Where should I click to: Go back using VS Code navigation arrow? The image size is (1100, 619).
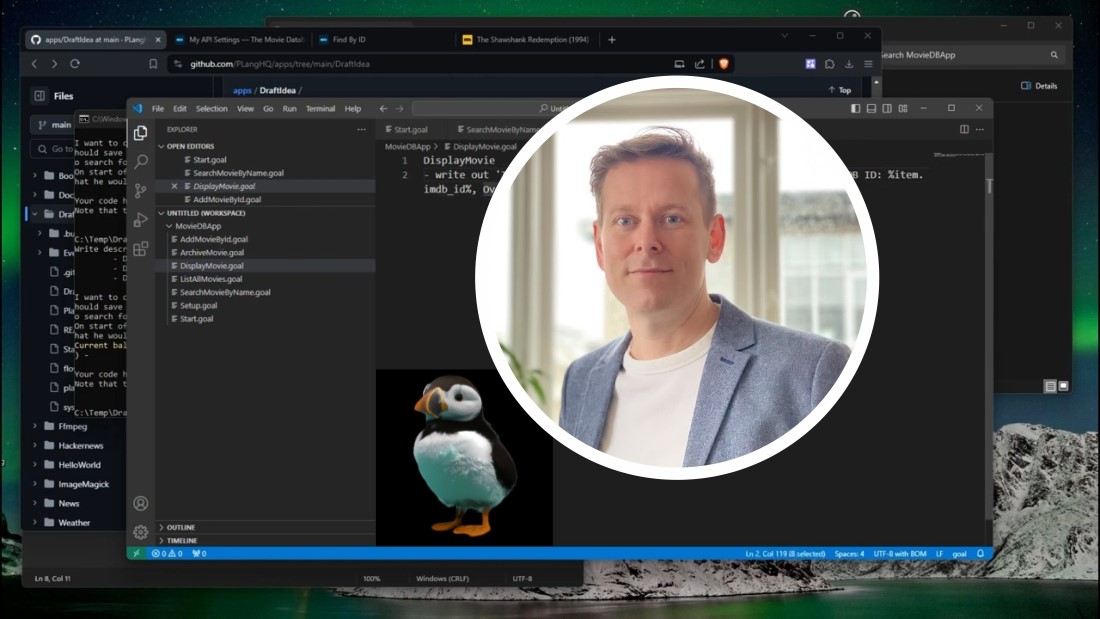point(383,108)
